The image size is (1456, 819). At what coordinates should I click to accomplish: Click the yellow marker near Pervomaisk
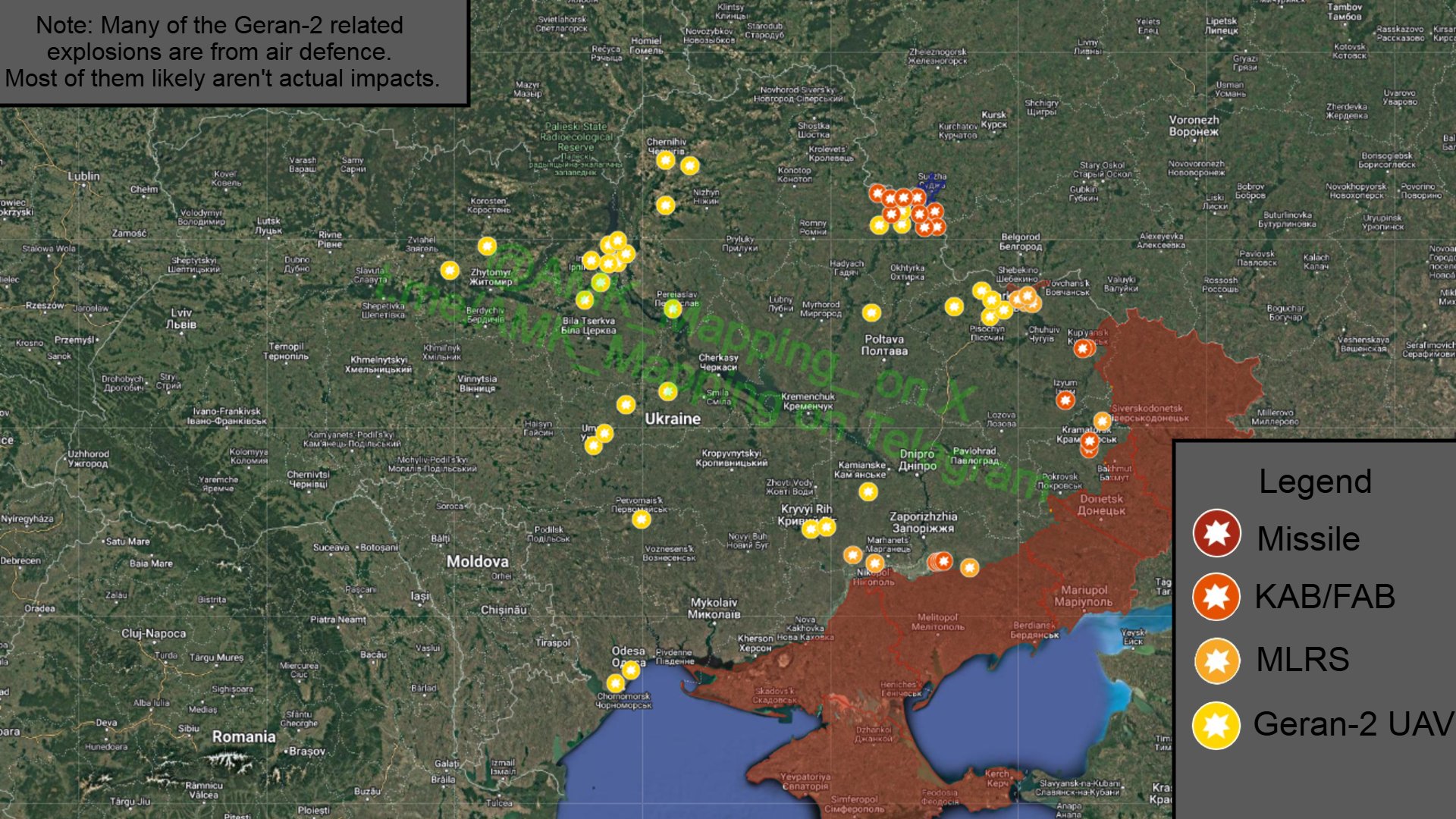pos(642,519)
